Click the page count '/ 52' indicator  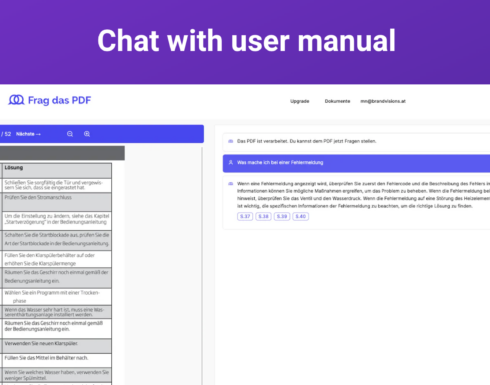pos(6,134)
